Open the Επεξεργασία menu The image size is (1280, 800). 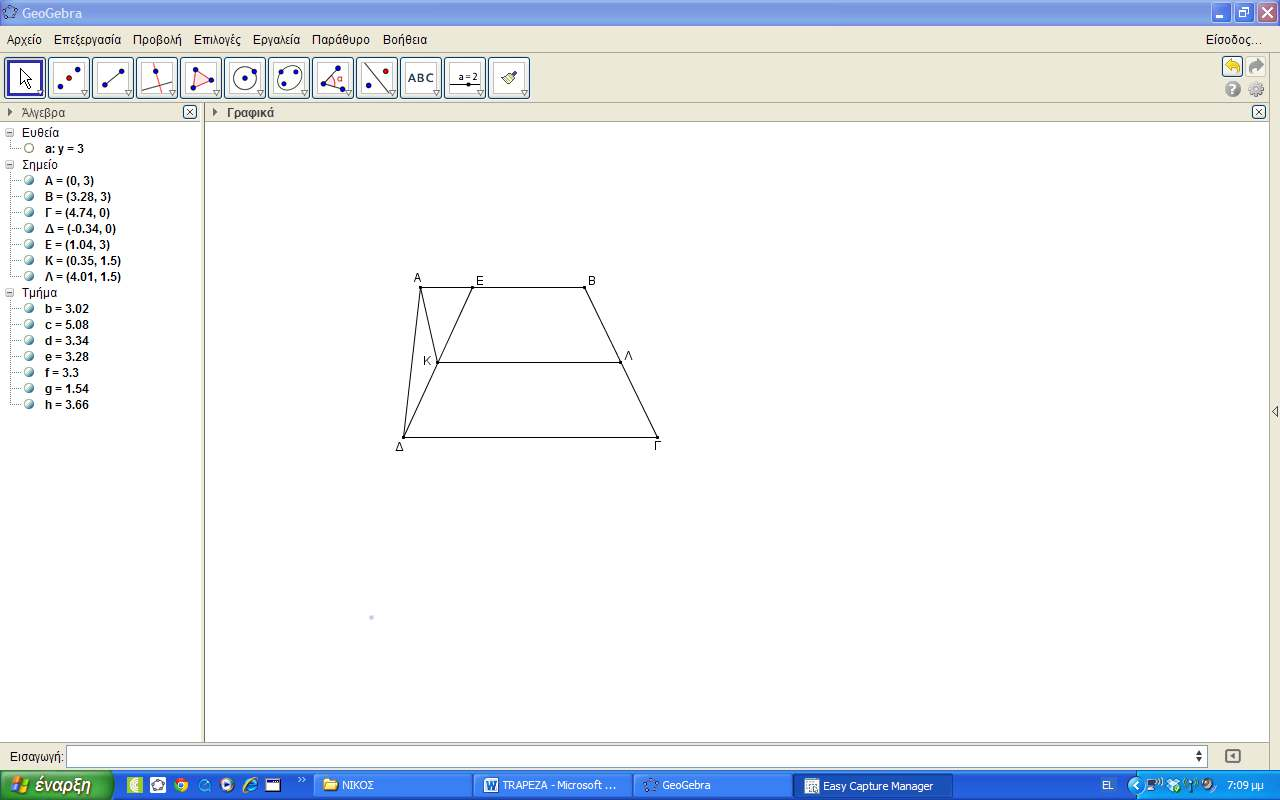(87, 40)
